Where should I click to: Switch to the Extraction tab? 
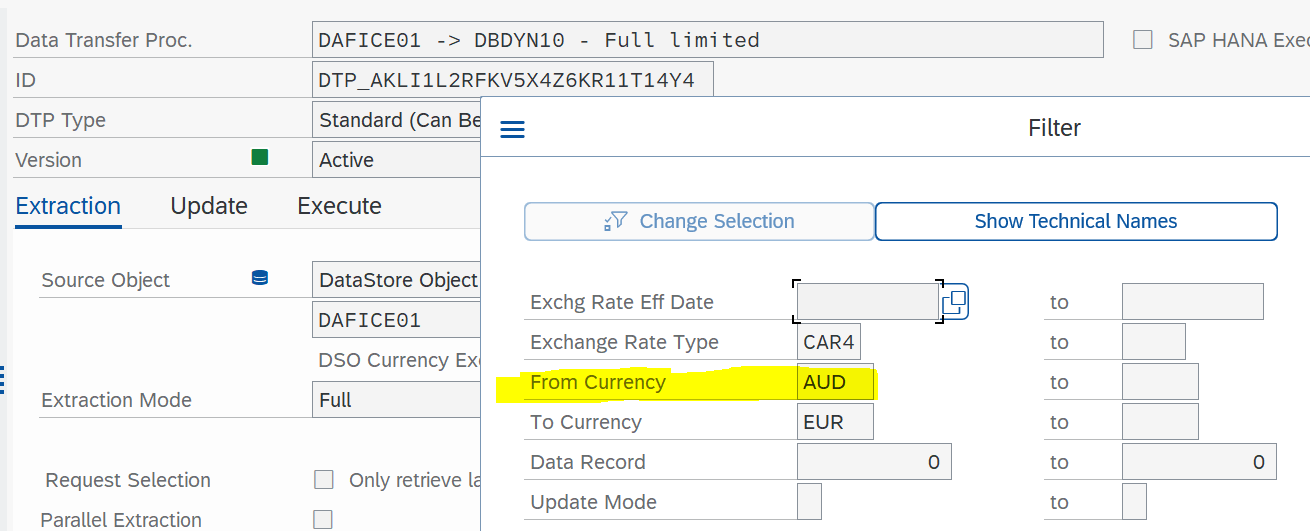click(68, 206)
